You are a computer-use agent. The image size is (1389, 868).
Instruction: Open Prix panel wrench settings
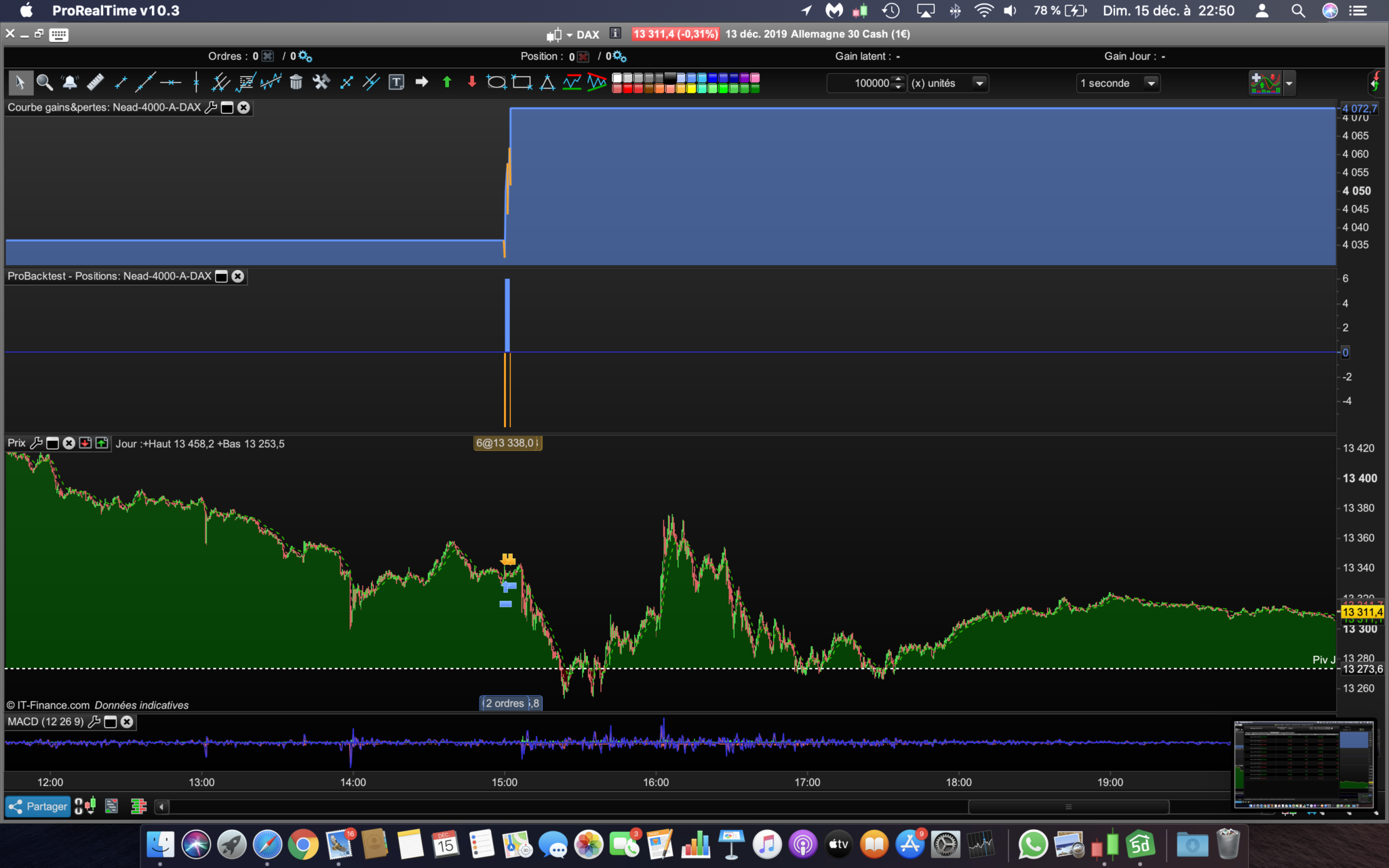(36, 443)
